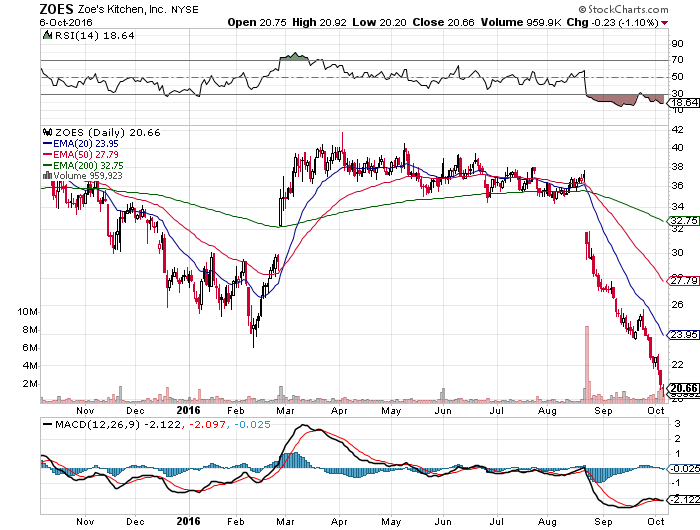Click the red down-triangle change indicator
Image resolution: width=700 pixels, height=530 pixels.
(665, 23)
